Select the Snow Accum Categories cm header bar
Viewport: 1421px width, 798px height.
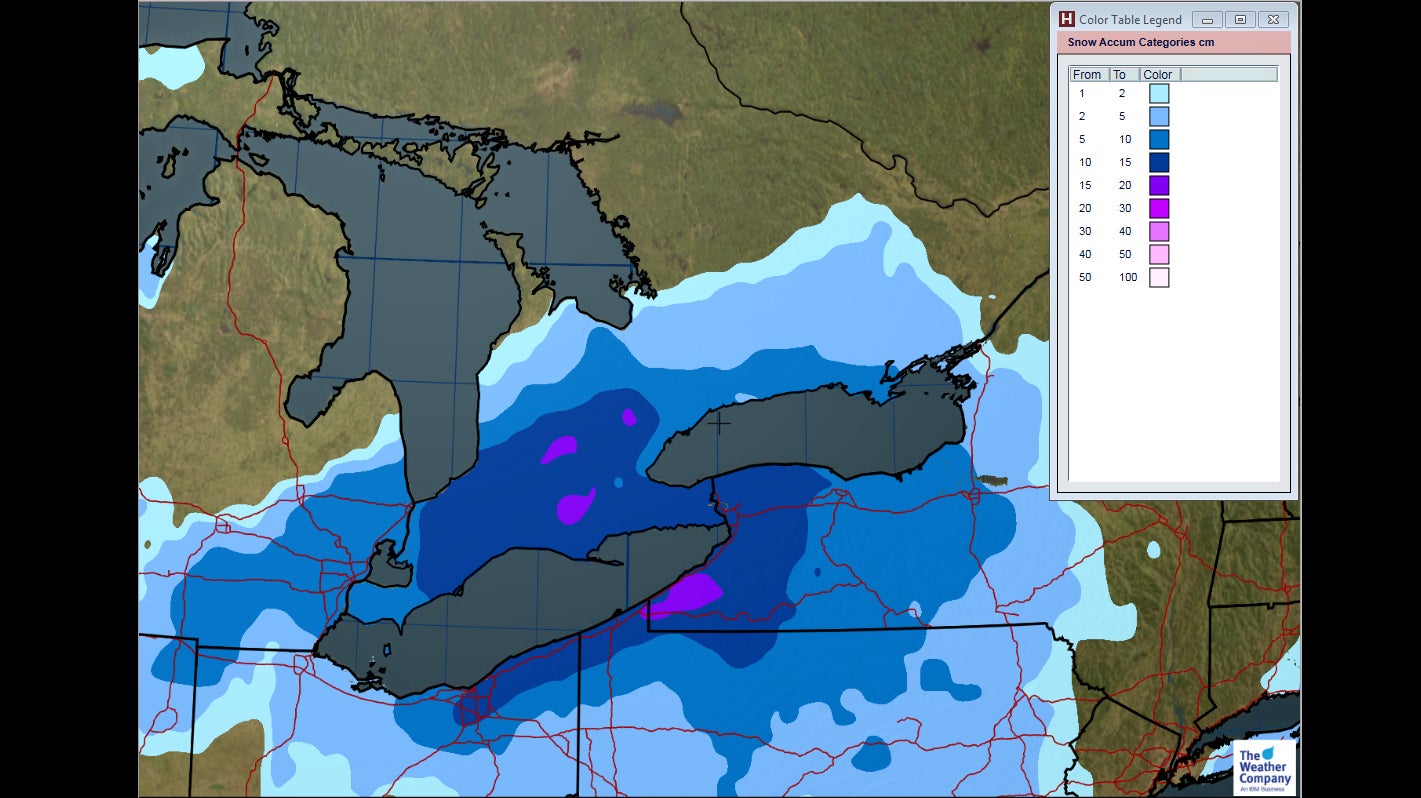click(x=1140, y=42)
